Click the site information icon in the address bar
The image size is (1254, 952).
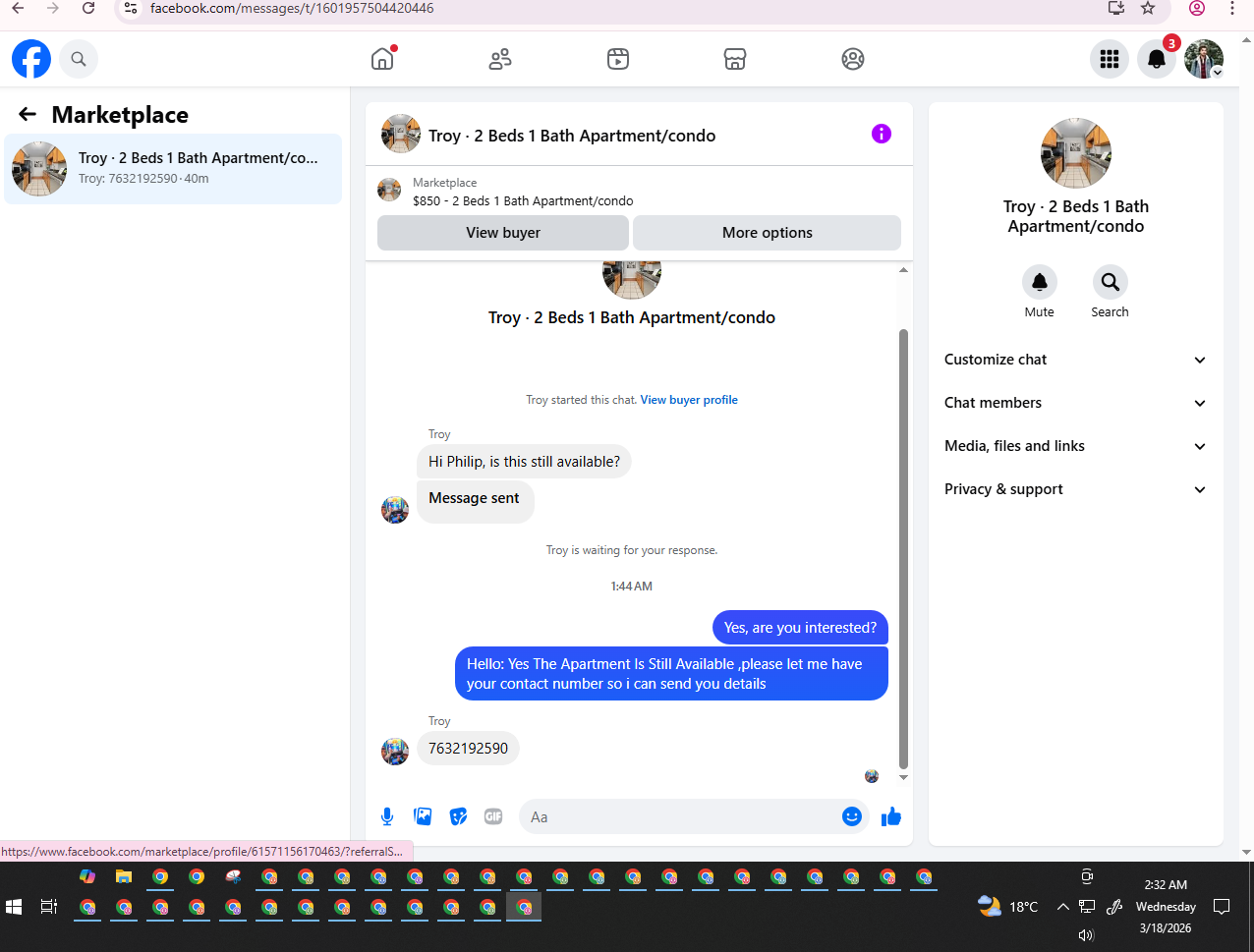130,8
